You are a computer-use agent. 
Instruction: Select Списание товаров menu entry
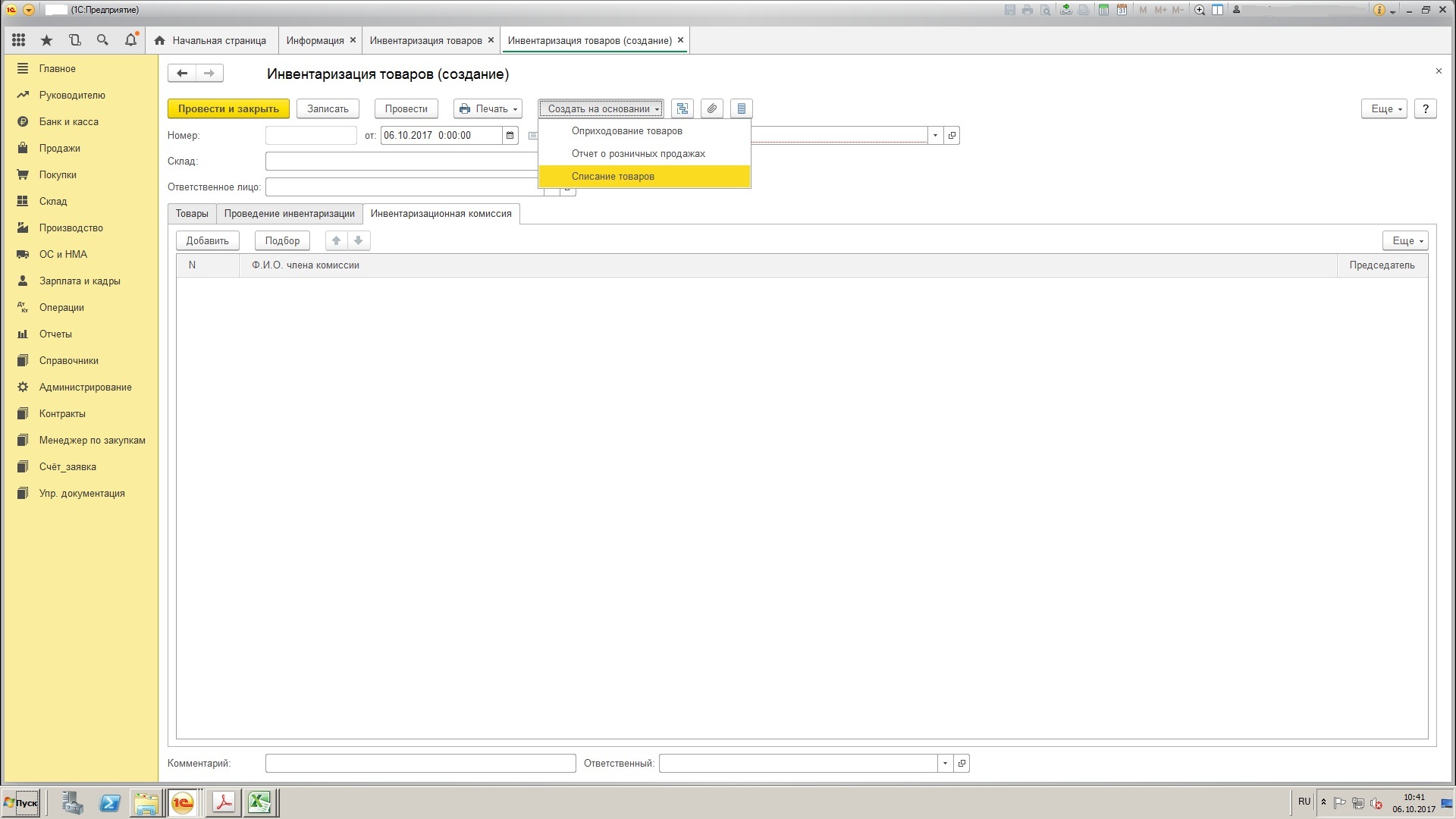pyautogui.click(x=645, y=177)
